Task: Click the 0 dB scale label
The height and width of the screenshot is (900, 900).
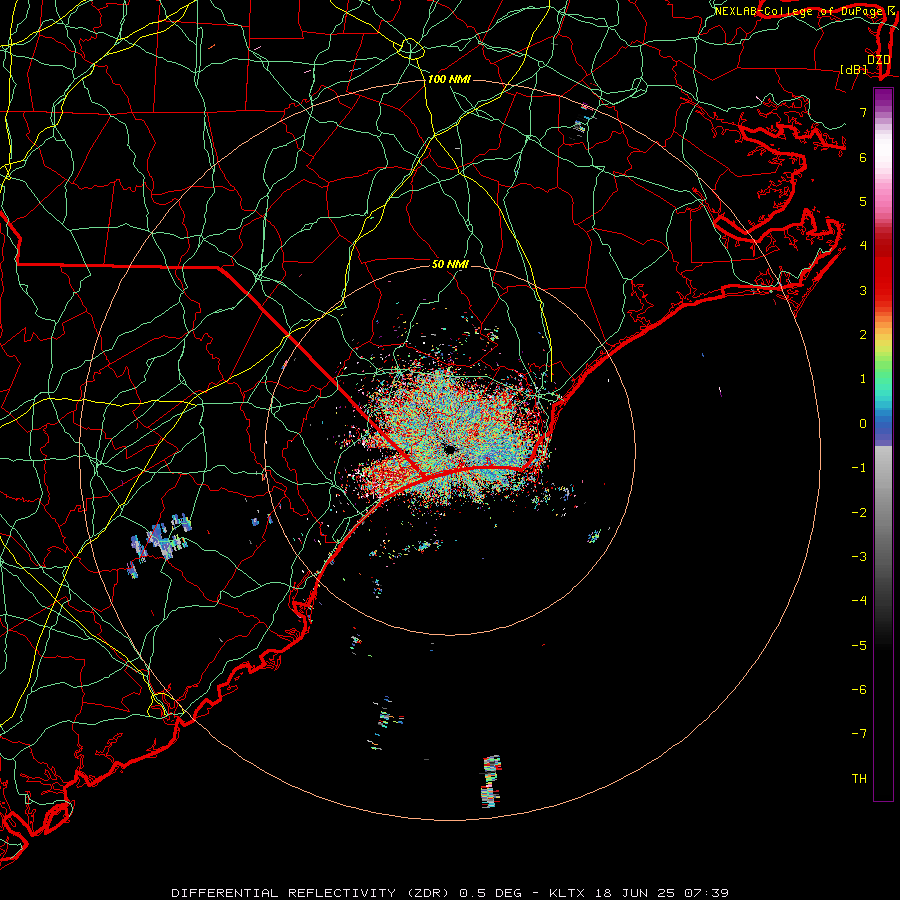Action: (863, 424)
